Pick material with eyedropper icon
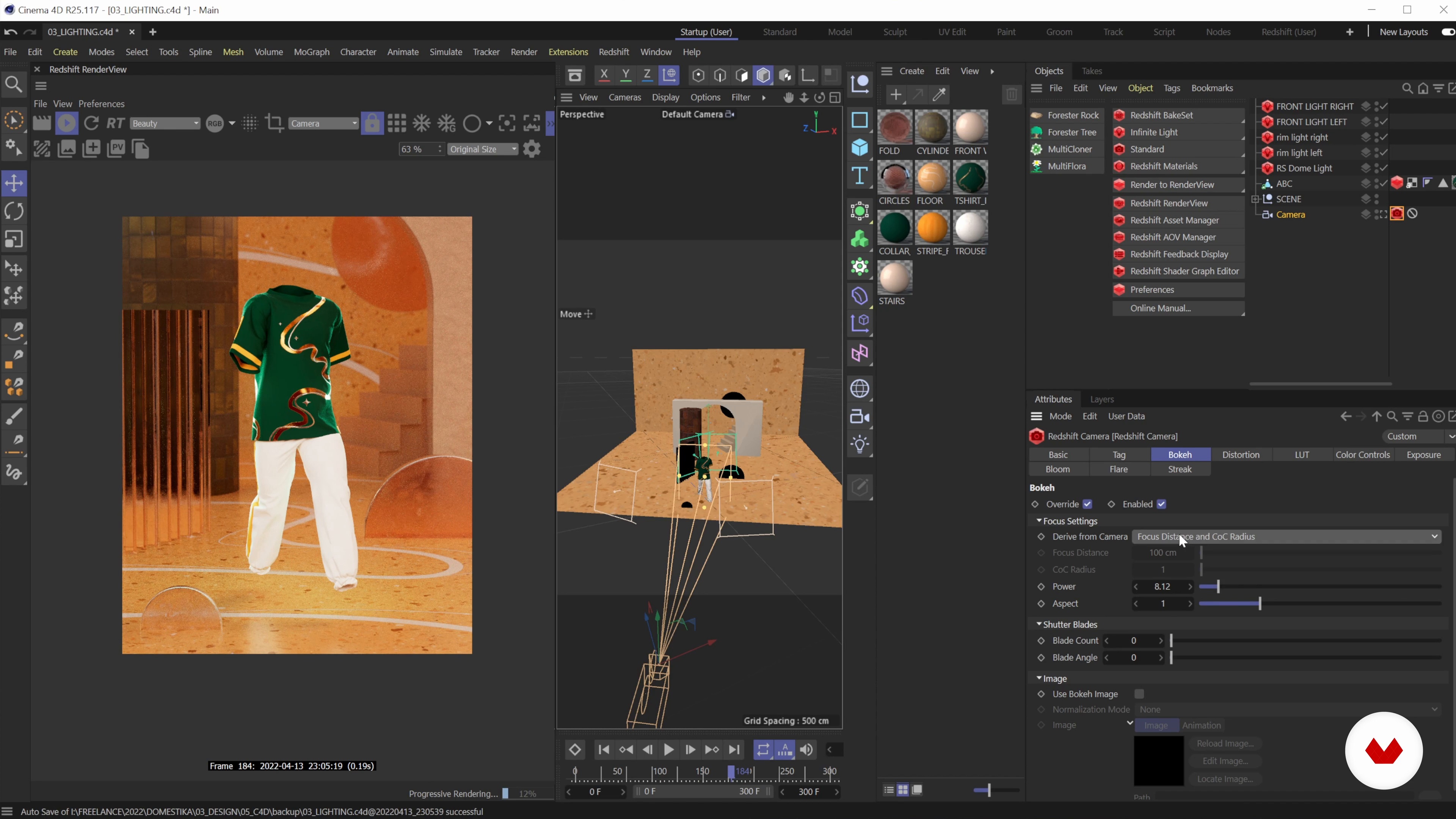Screen dimensions: 1456x819 (x=940, y=94)
